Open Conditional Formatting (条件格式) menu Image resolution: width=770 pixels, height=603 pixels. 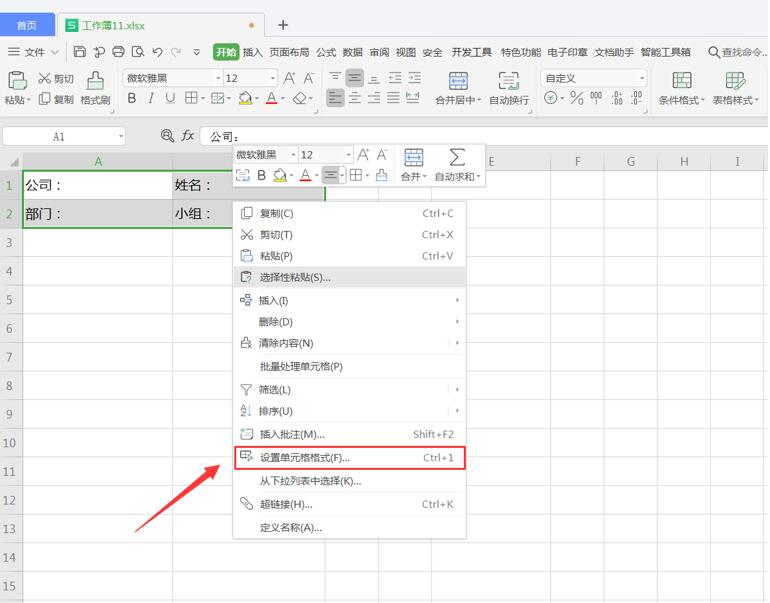(x=682, y=88)
